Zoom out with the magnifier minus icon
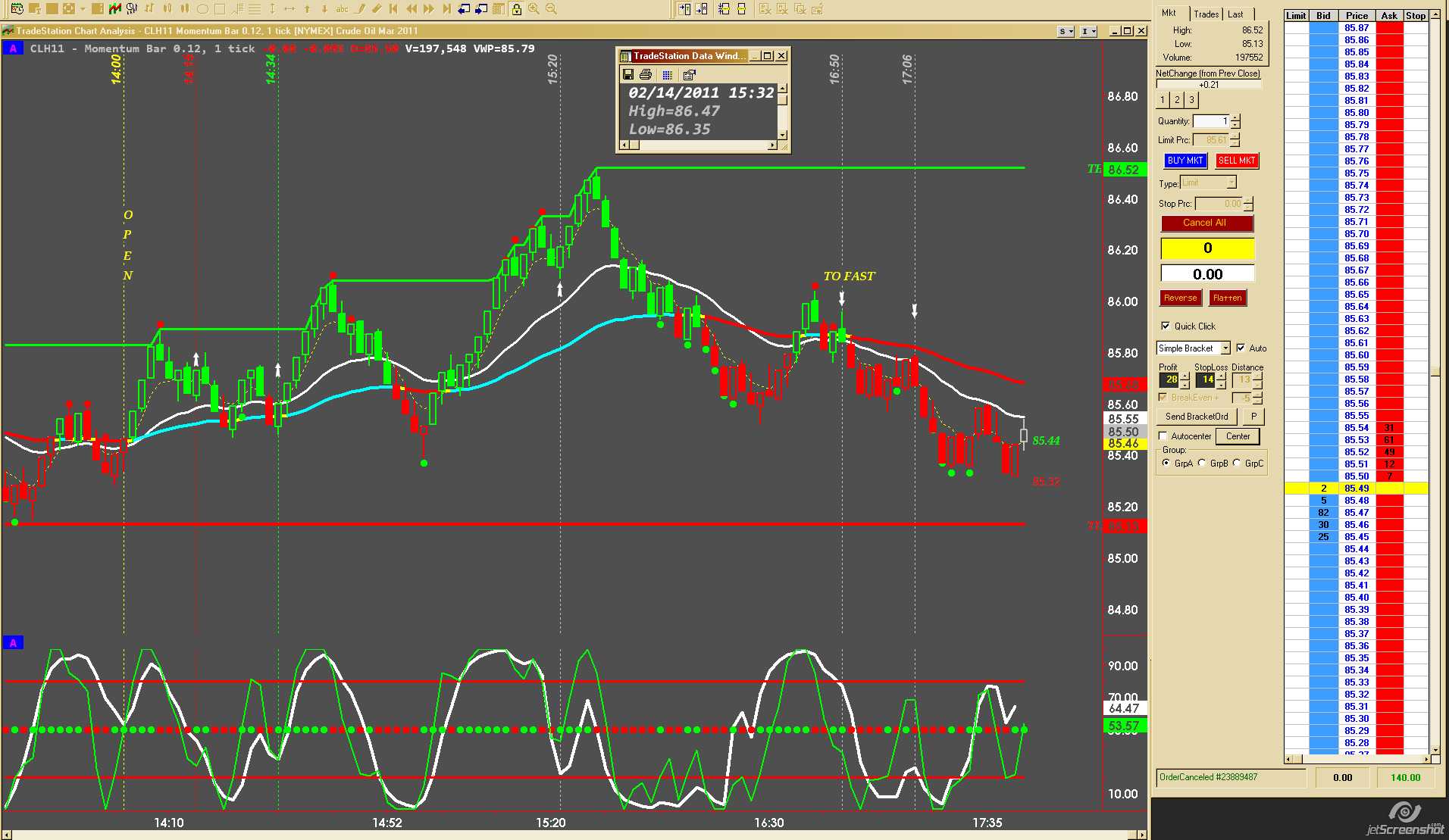Image resolution: width=1449 pixels, height=840 pixels. coord(551,9)
